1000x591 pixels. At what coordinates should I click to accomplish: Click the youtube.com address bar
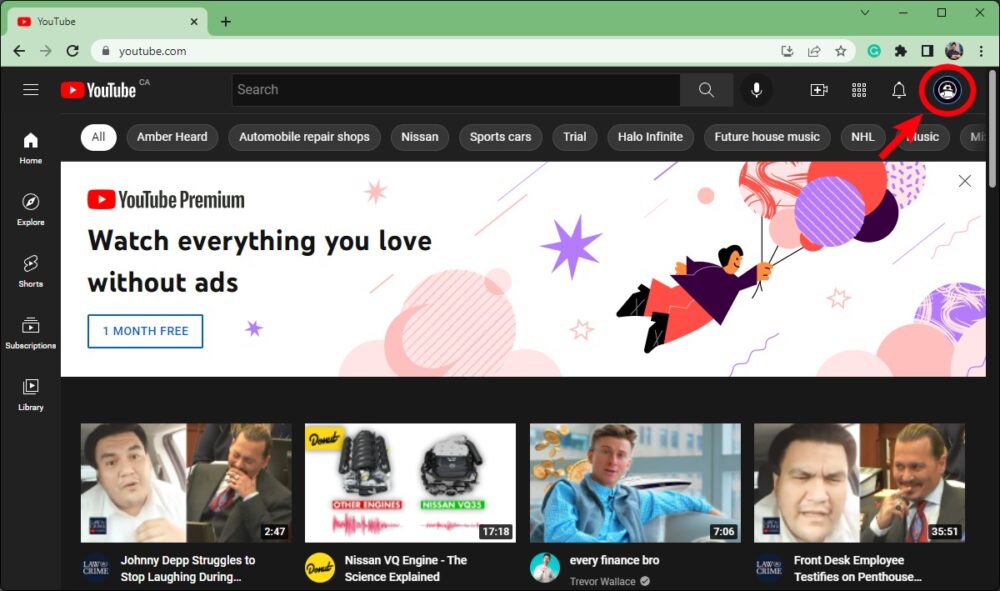[434, 51]
